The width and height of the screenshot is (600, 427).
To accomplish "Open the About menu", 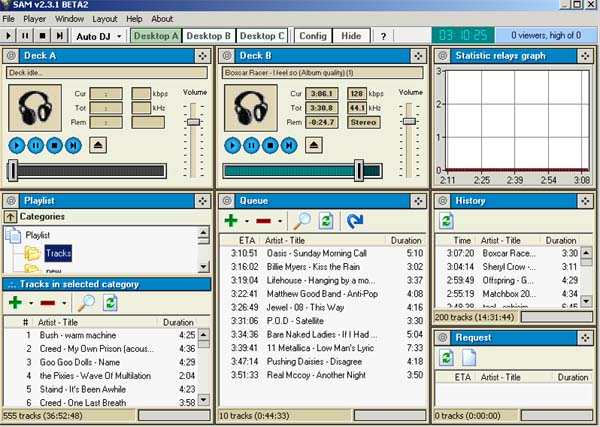I will pyautogui.click(x=162, y=19).
